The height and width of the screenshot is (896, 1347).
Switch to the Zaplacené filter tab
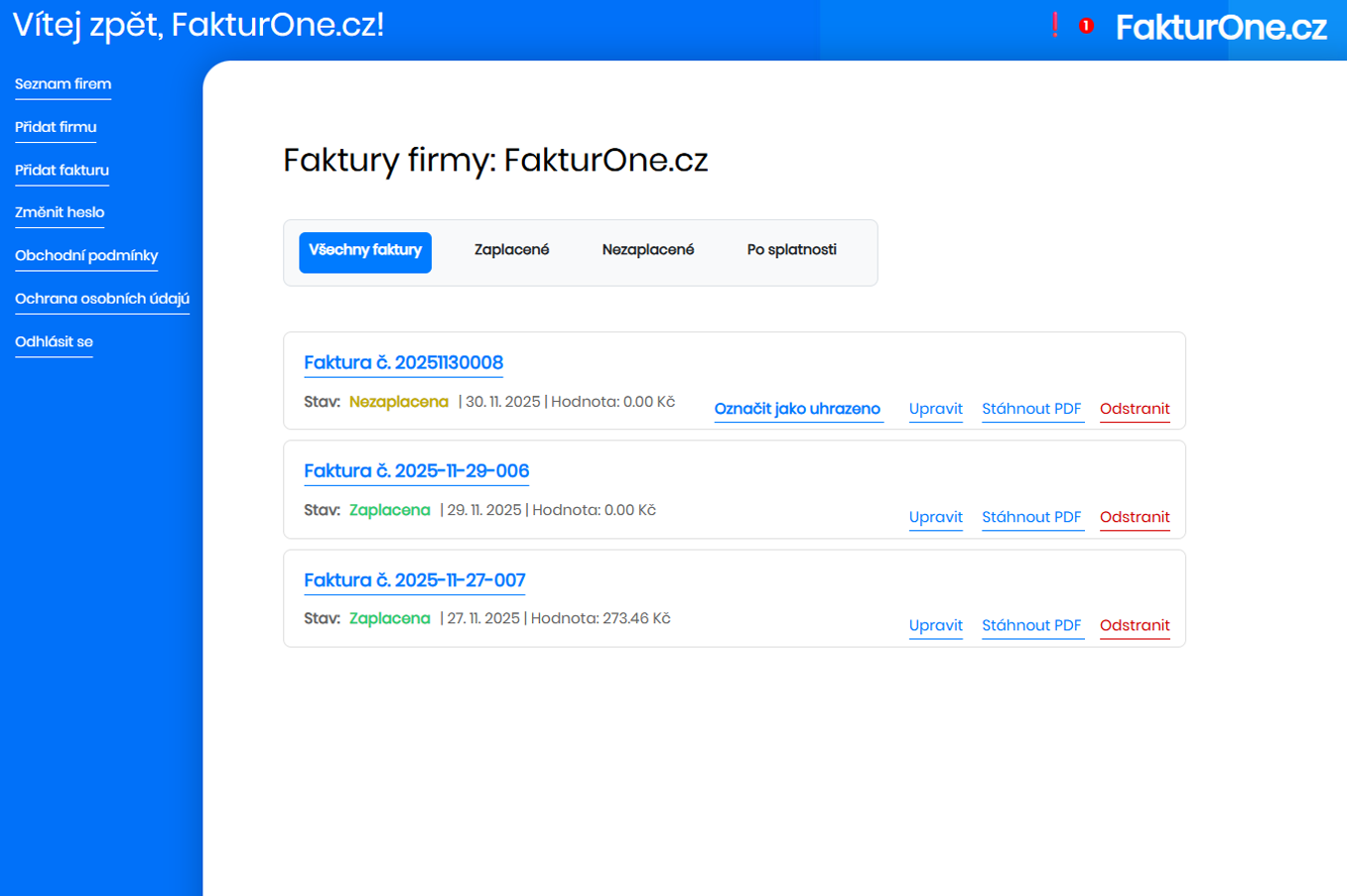(511, 249)
